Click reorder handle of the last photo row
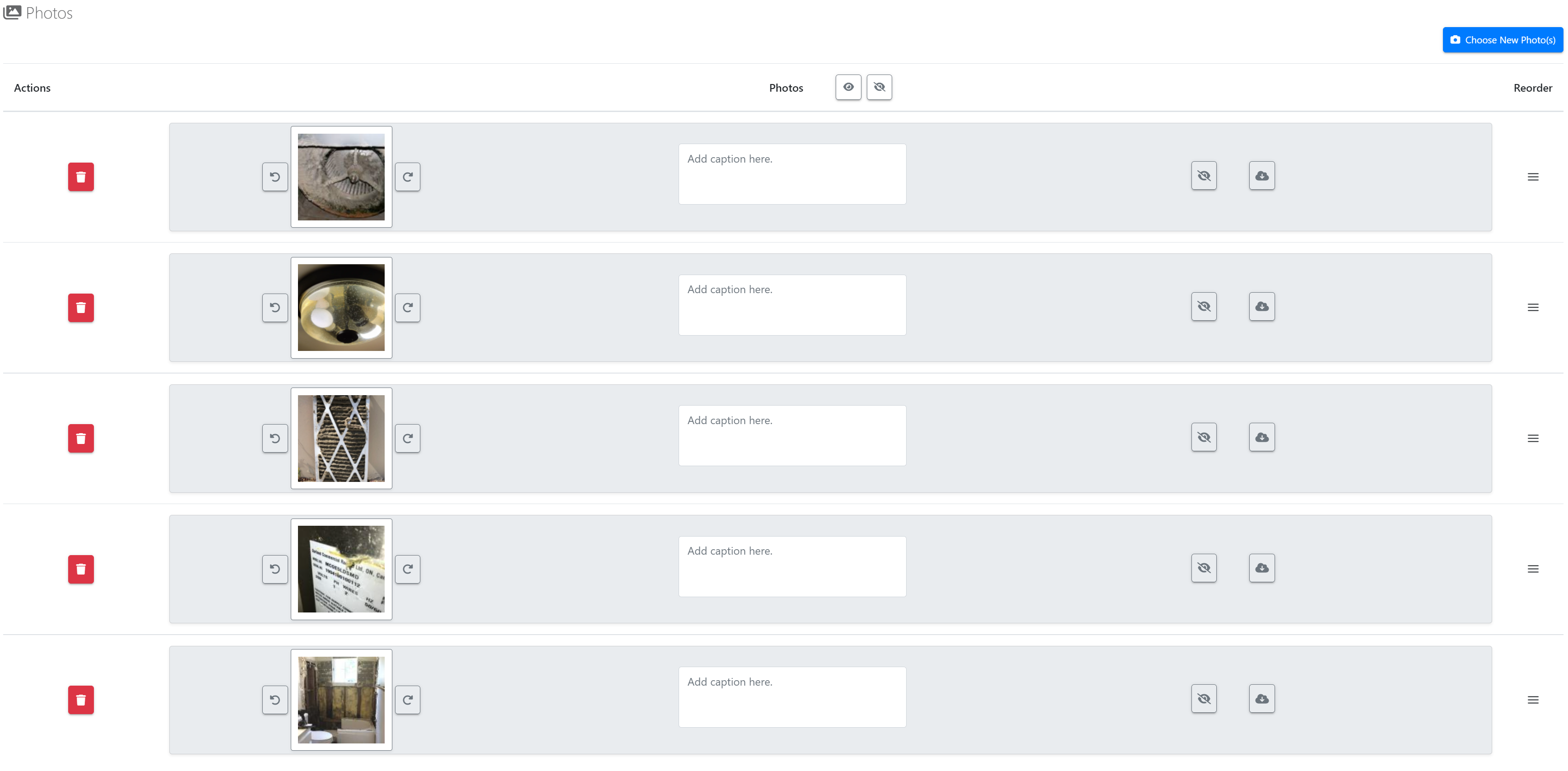This screenshot has height=771, width=1568. click(1533, 700)
